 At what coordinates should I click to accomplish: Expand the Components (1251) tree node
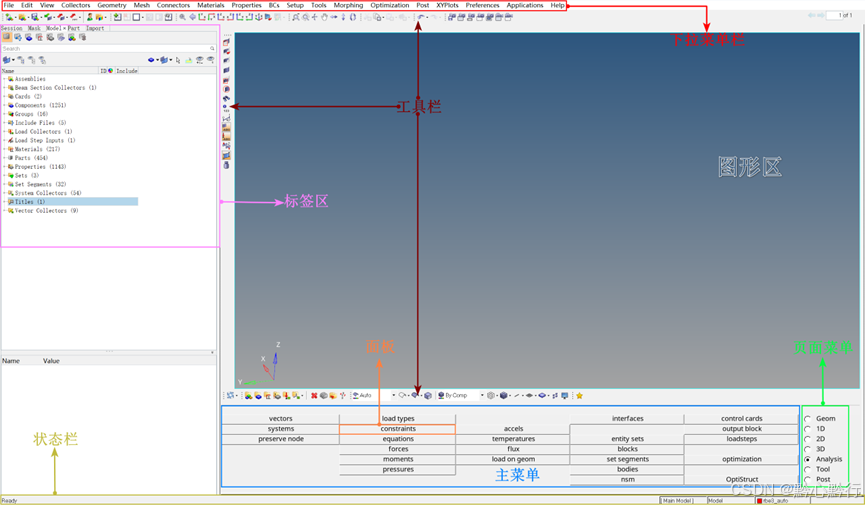coord(4,105)
